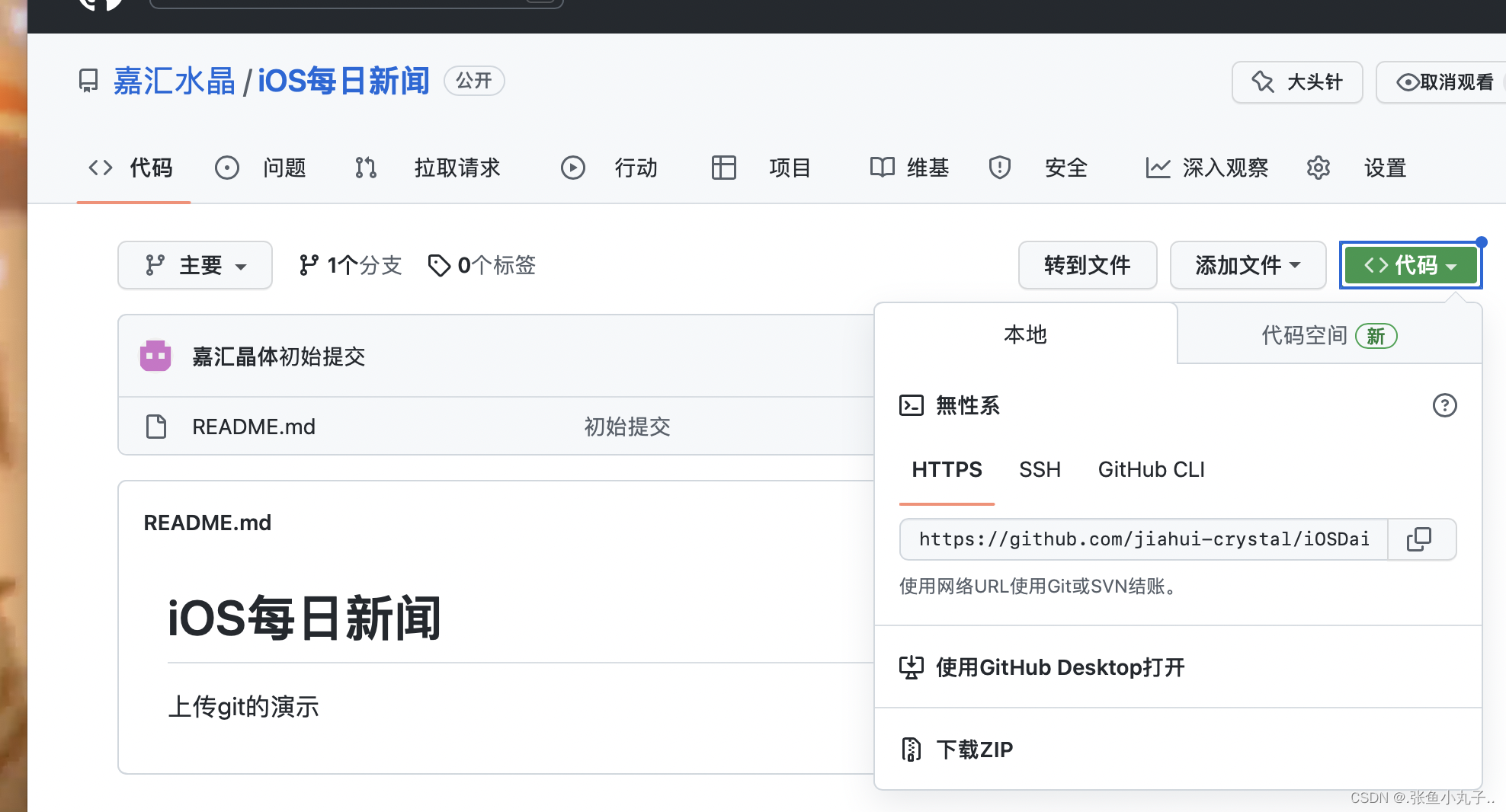Open commit 嘉汇晶体初始提交
The image size is (1506, 812).
click(279, 356)
